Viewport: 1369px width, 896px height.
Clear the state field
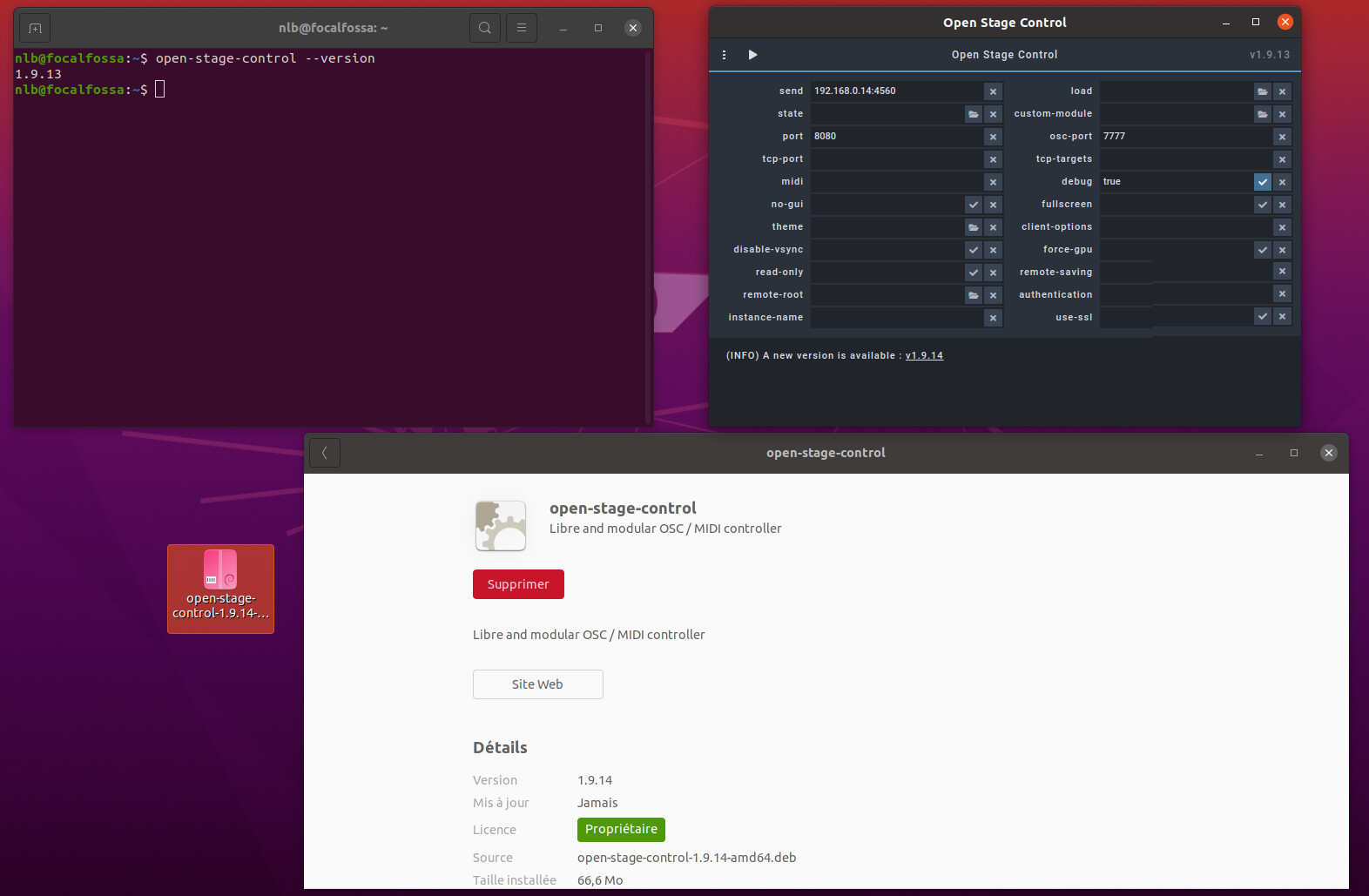[x=993, y=114]
